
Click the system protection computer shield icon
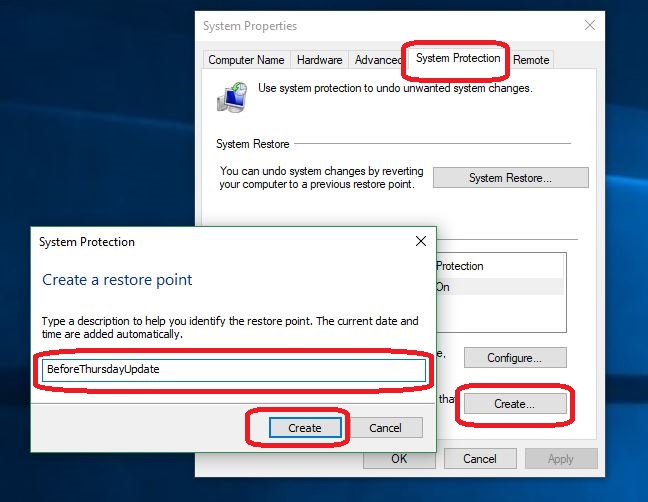click(x=232, y=97)
